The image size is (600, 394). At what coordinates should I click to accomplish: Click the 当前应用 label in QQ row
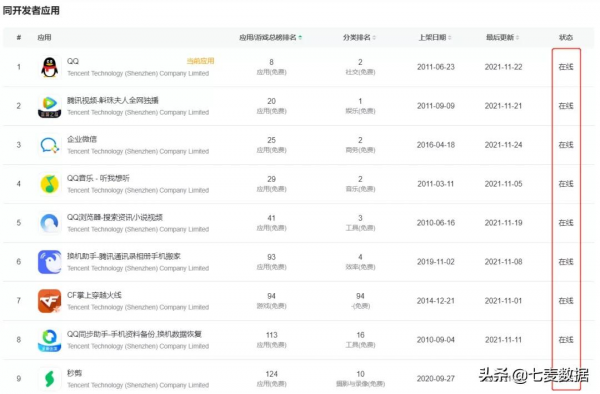[x=201, y=61]
